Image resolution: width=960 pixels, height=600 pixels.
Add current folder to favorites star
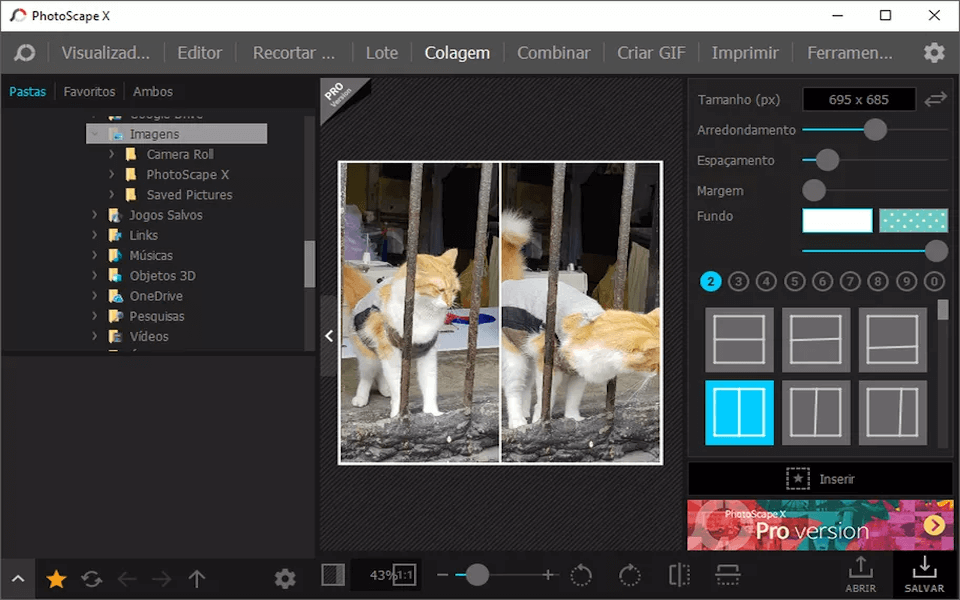[x=56, y=579]
